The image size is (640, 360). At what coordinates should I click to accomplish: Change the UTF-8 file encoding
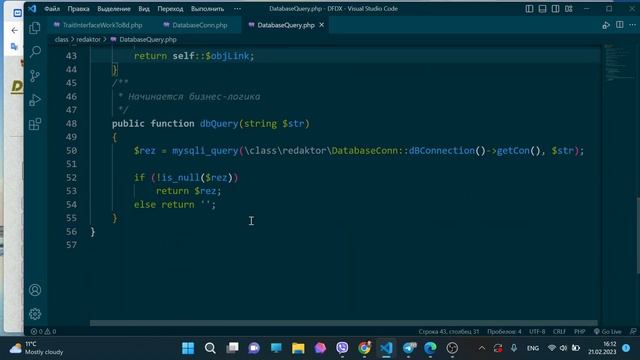[x=537, y=331]
